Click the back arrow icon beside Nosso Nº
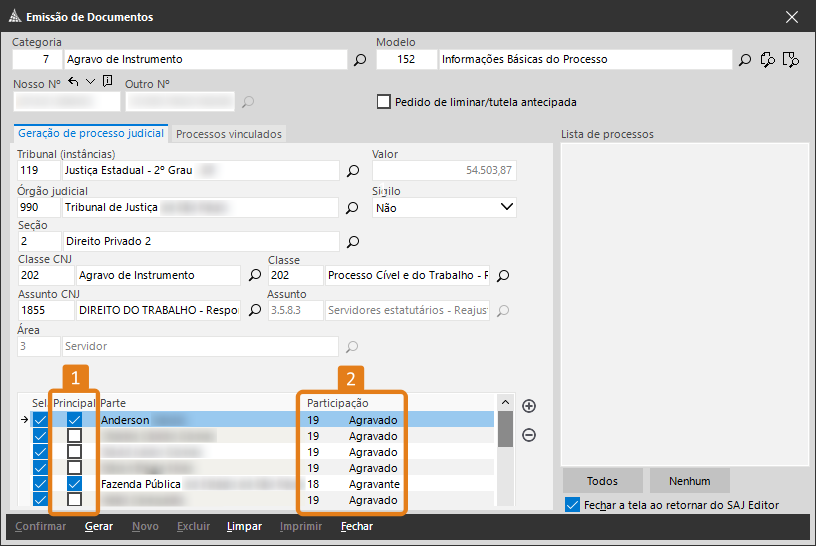This screenshot has height=546, width=816. tap(73, 82)
